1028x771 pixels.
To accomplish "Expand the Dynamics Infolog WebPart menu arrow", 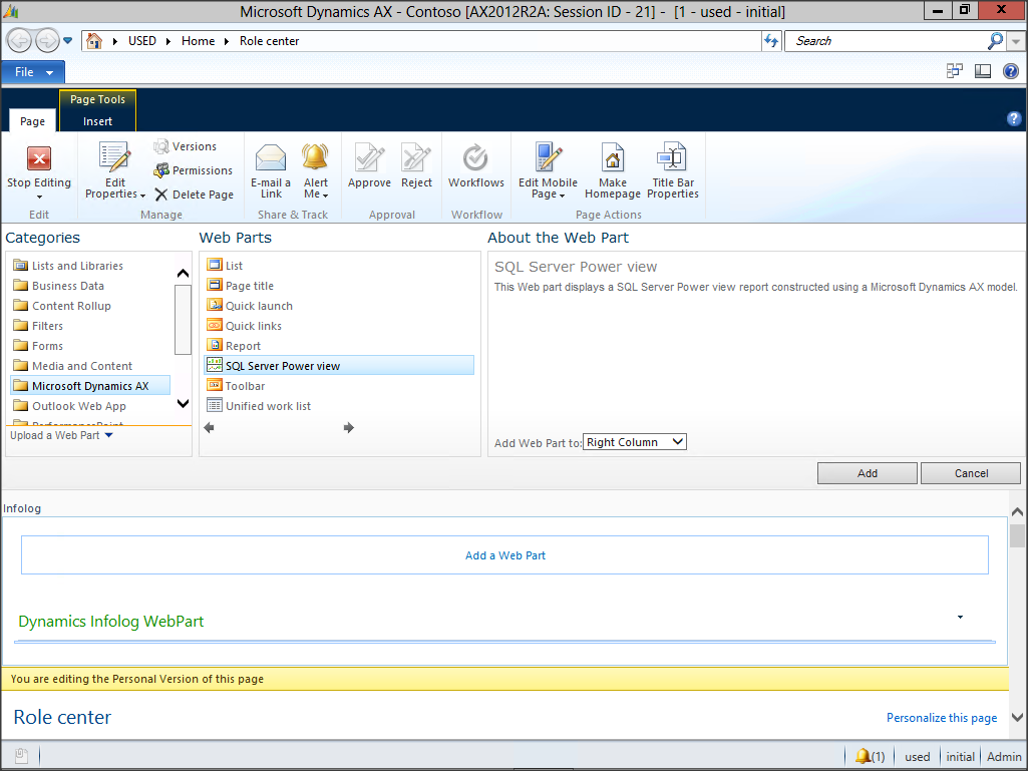I will [x=960, y=617].
